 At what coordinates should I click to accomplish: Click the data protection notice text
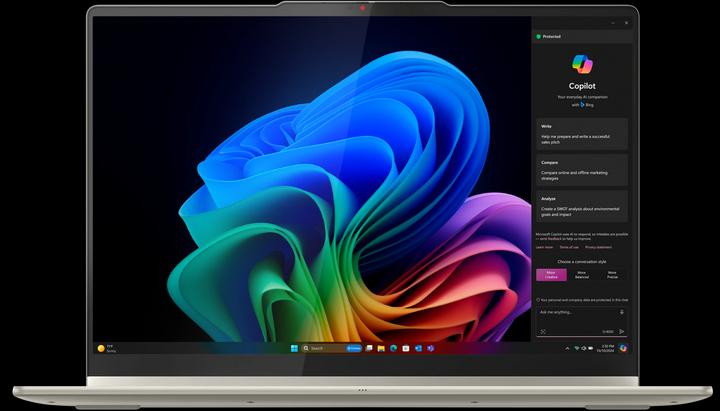tap(582, 300)
